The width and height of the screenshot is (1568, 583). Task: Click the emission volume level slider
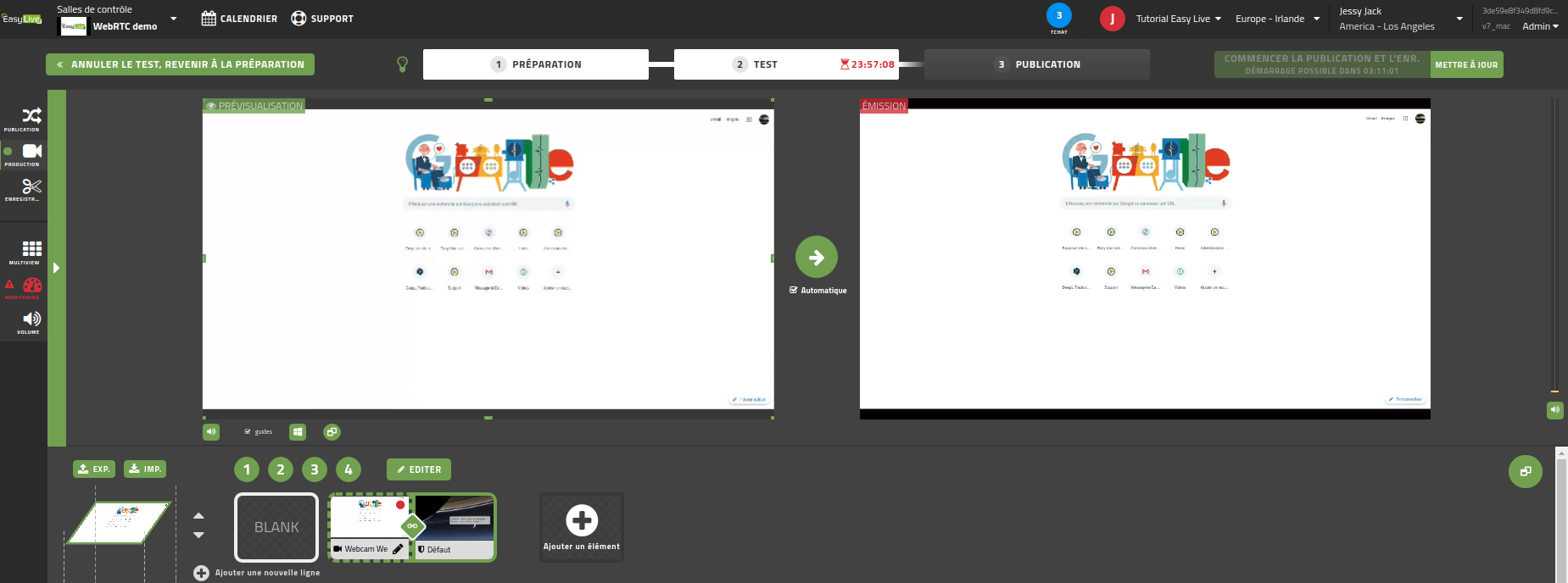click(1554, 246)
